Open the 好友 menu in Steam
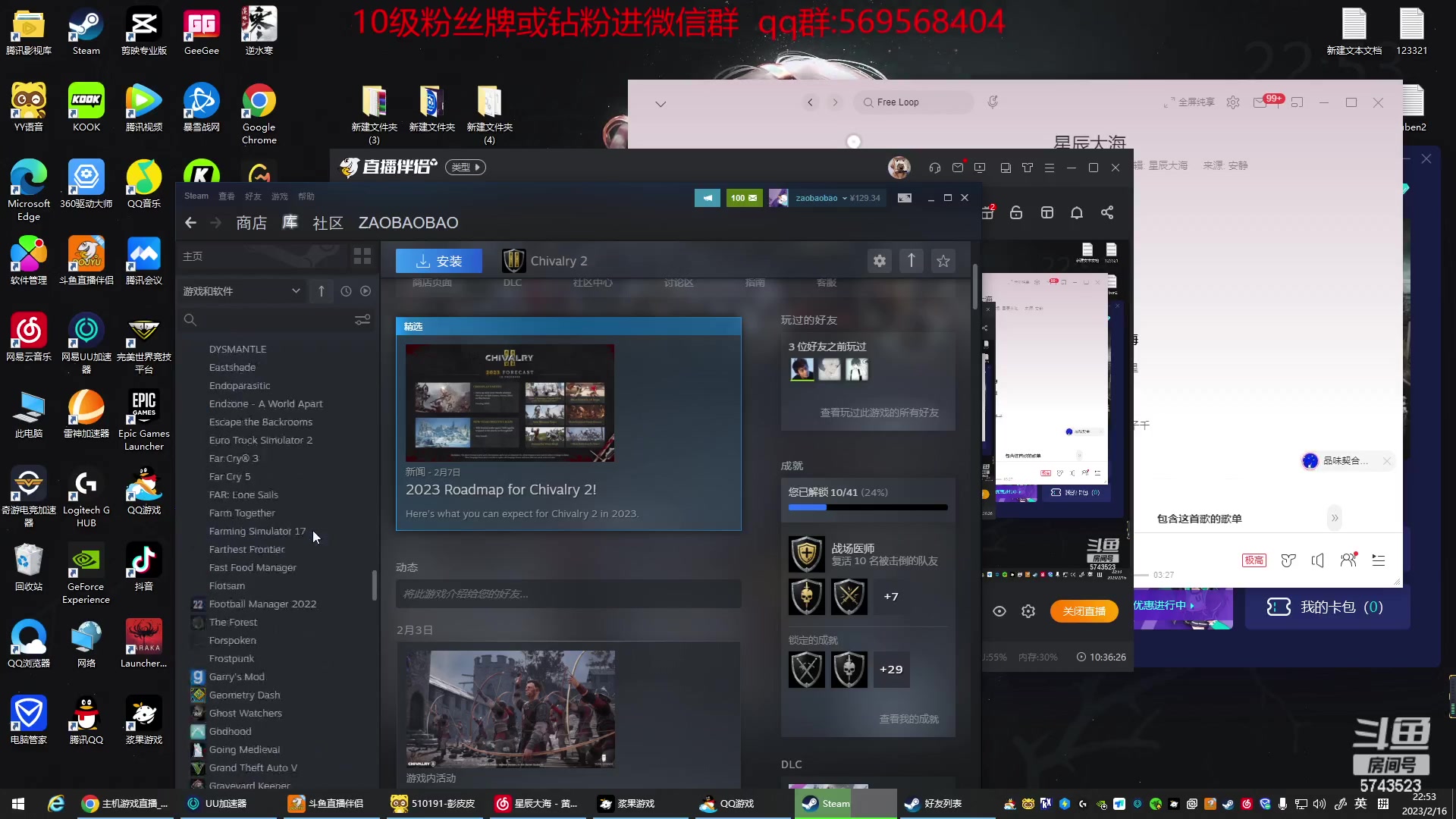The height and width of the screenshot is (819, 1456). click(x=253, y=196)
